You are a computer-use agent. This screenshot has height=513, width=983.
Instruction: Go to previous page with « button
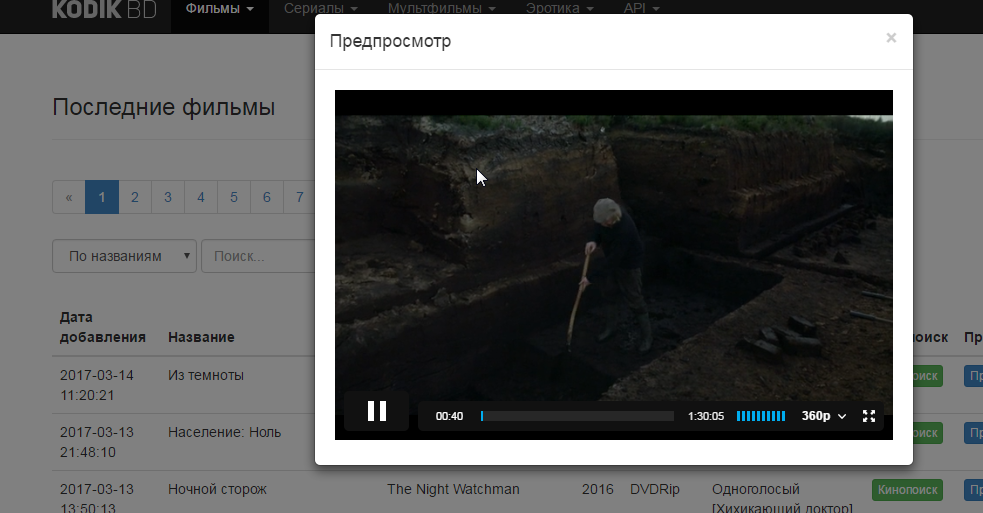[69, 198]
